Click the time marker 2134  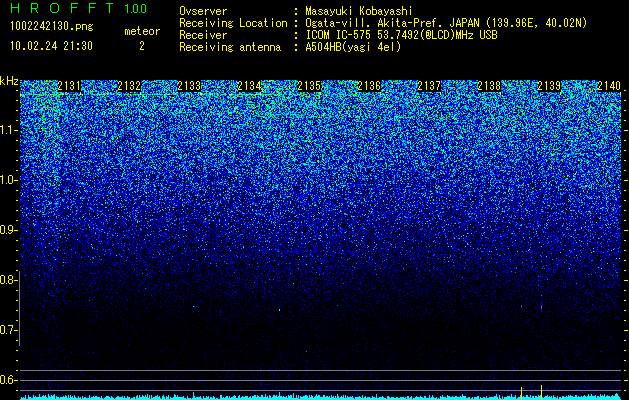(249, 86)
